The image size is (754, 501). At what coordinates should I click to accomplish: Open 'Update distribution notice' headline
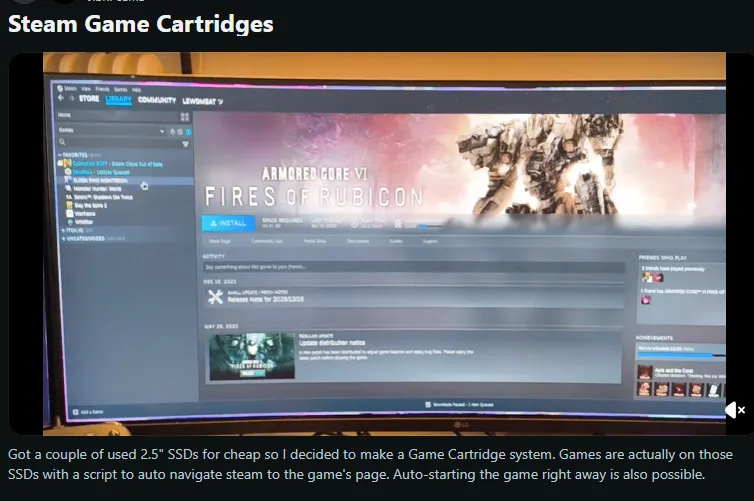[x=332, y=343]
